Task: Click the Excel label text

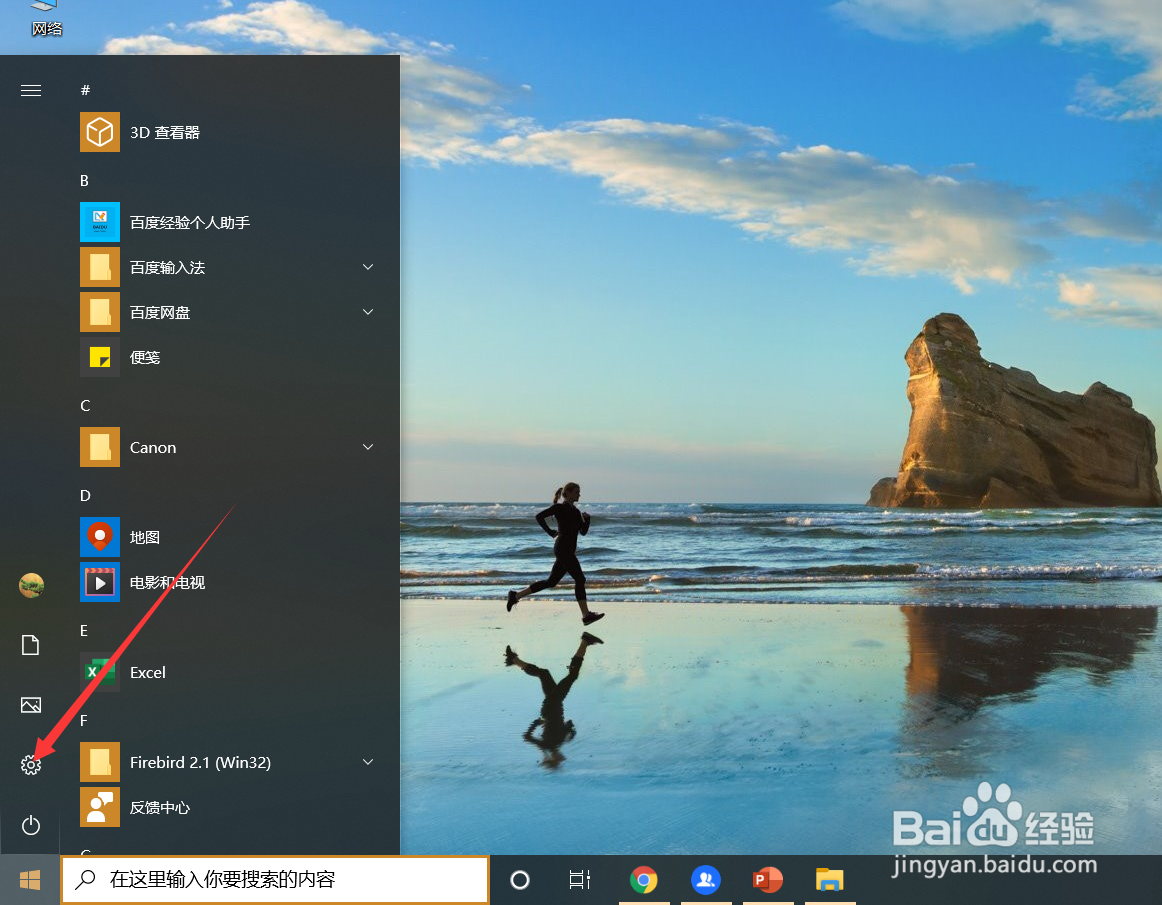Action: point(147,672)
